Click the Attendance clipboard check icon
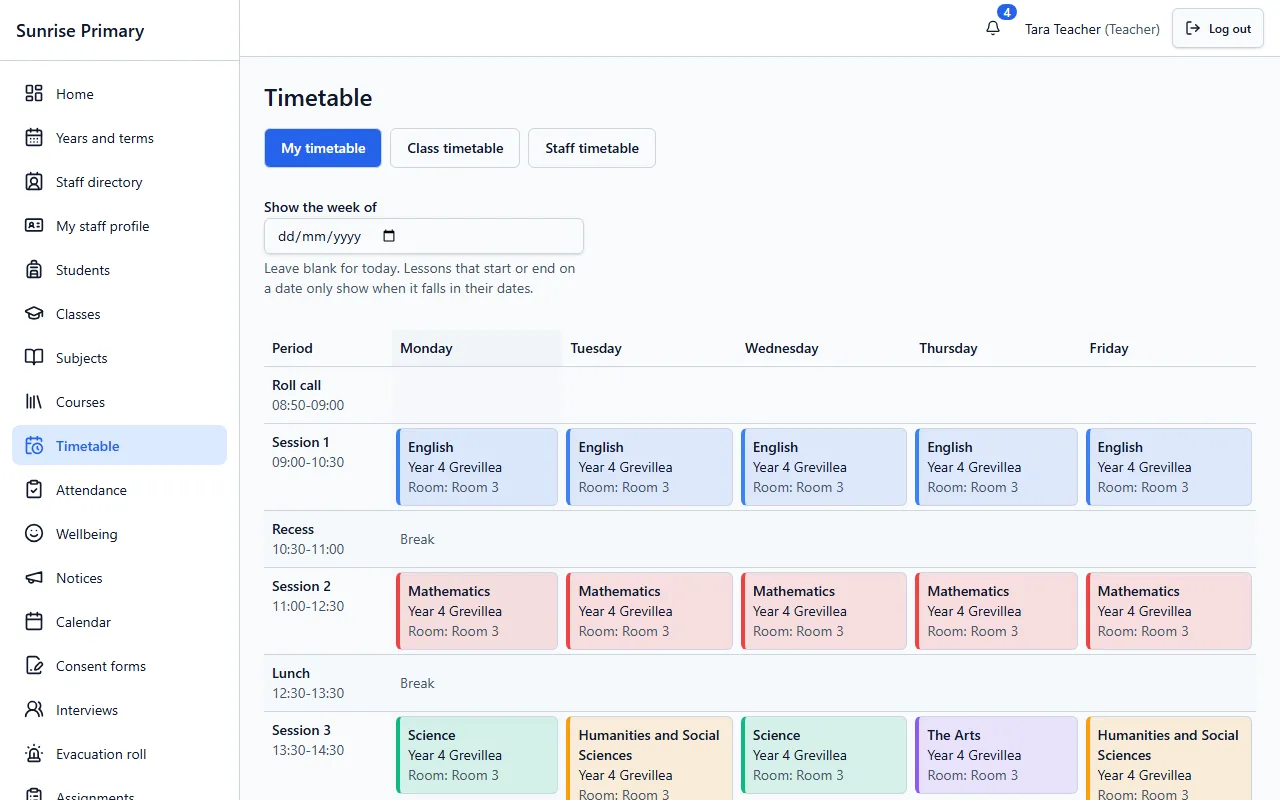The height and width of the screenshot is (800, 1280). (x=34, y=490)
